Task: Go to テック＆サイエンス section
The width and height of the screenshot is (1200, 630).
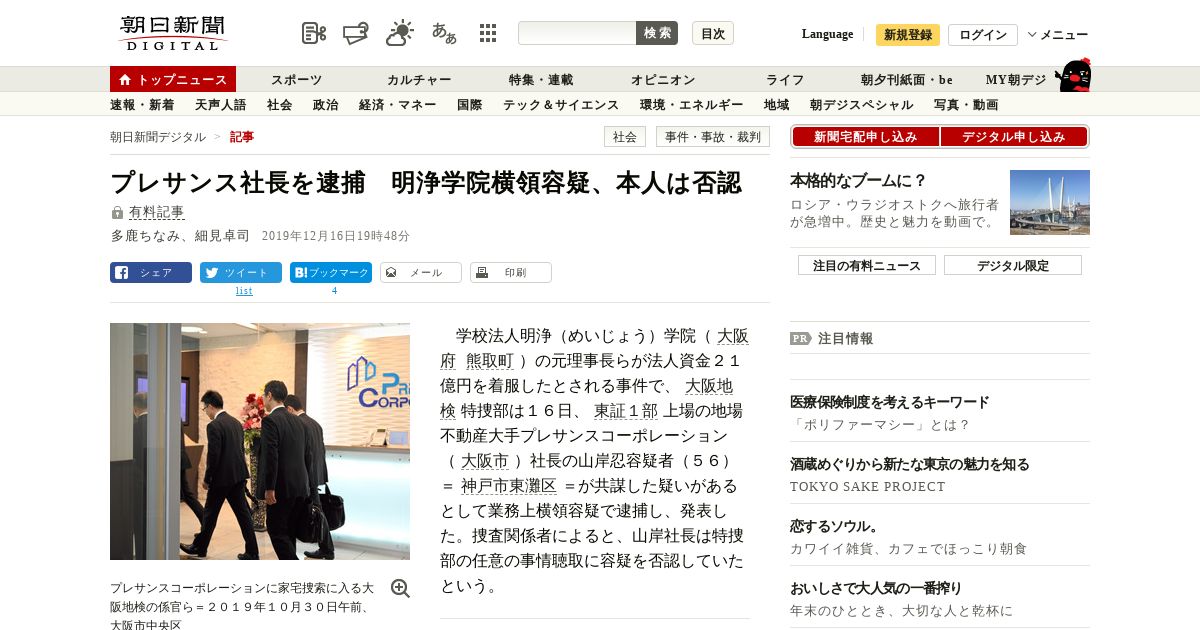Action: point(561,104)
